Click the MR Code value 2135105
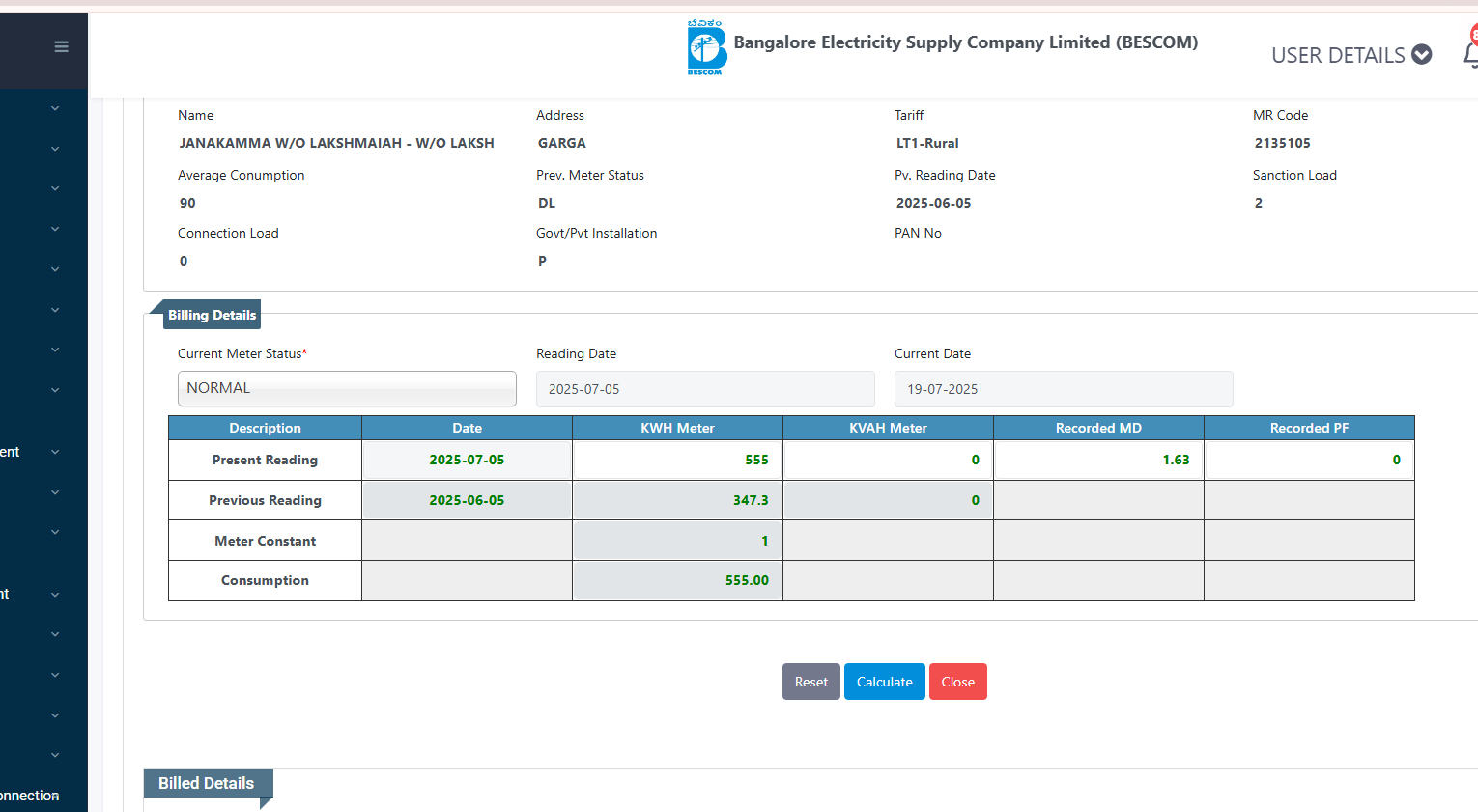 click(x=1283, y=143)
